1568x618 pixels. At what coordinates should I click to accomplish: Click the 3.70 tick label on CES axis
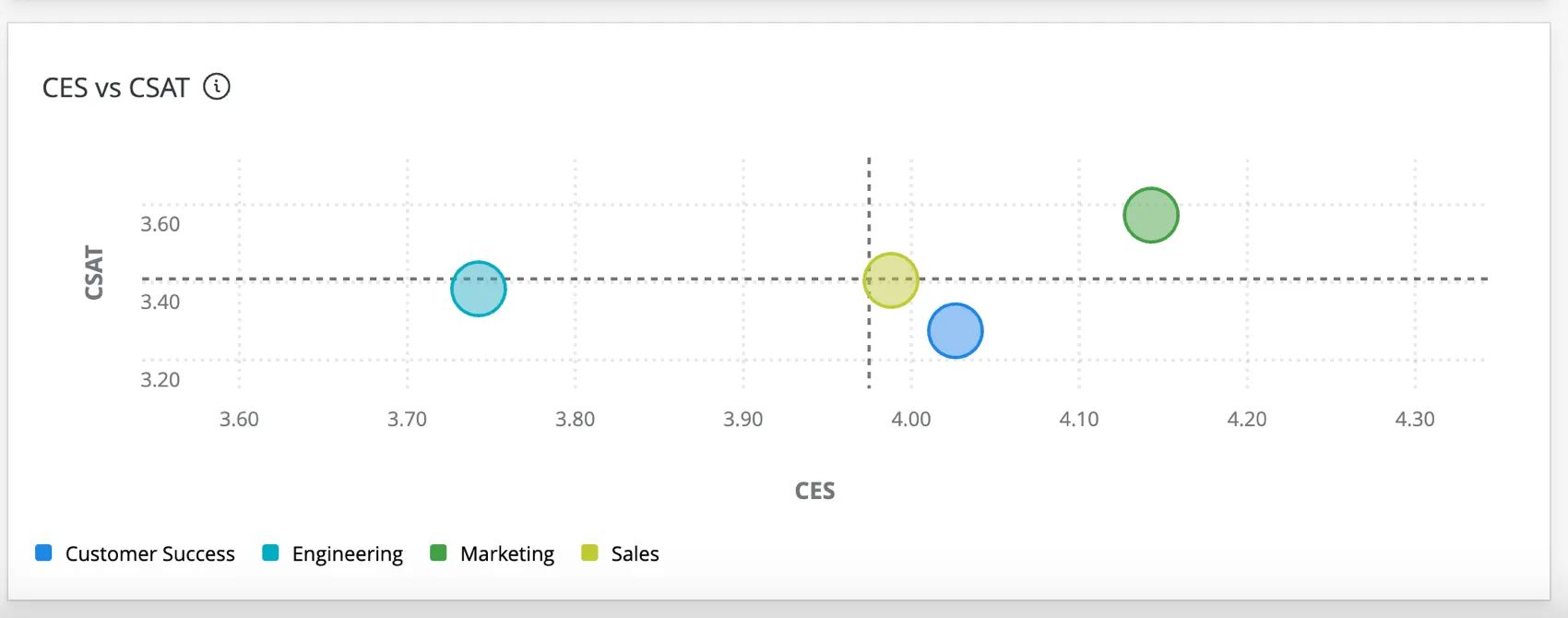(407, 419)
